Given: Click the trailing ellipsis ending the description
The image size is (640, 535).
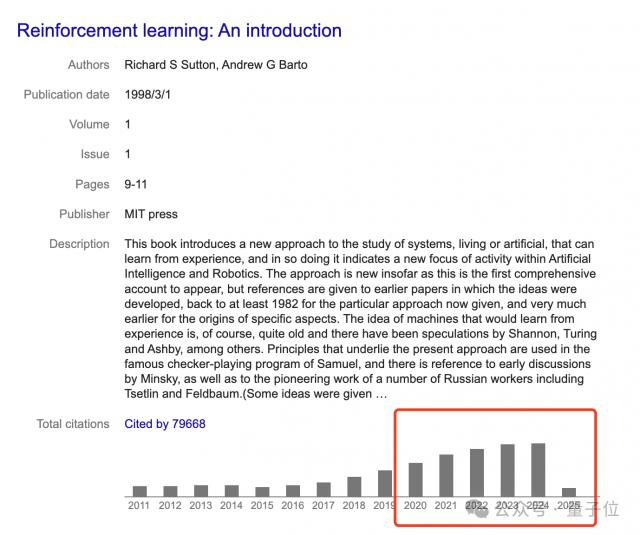Looking at the screenshot, I should click(381, 394).
